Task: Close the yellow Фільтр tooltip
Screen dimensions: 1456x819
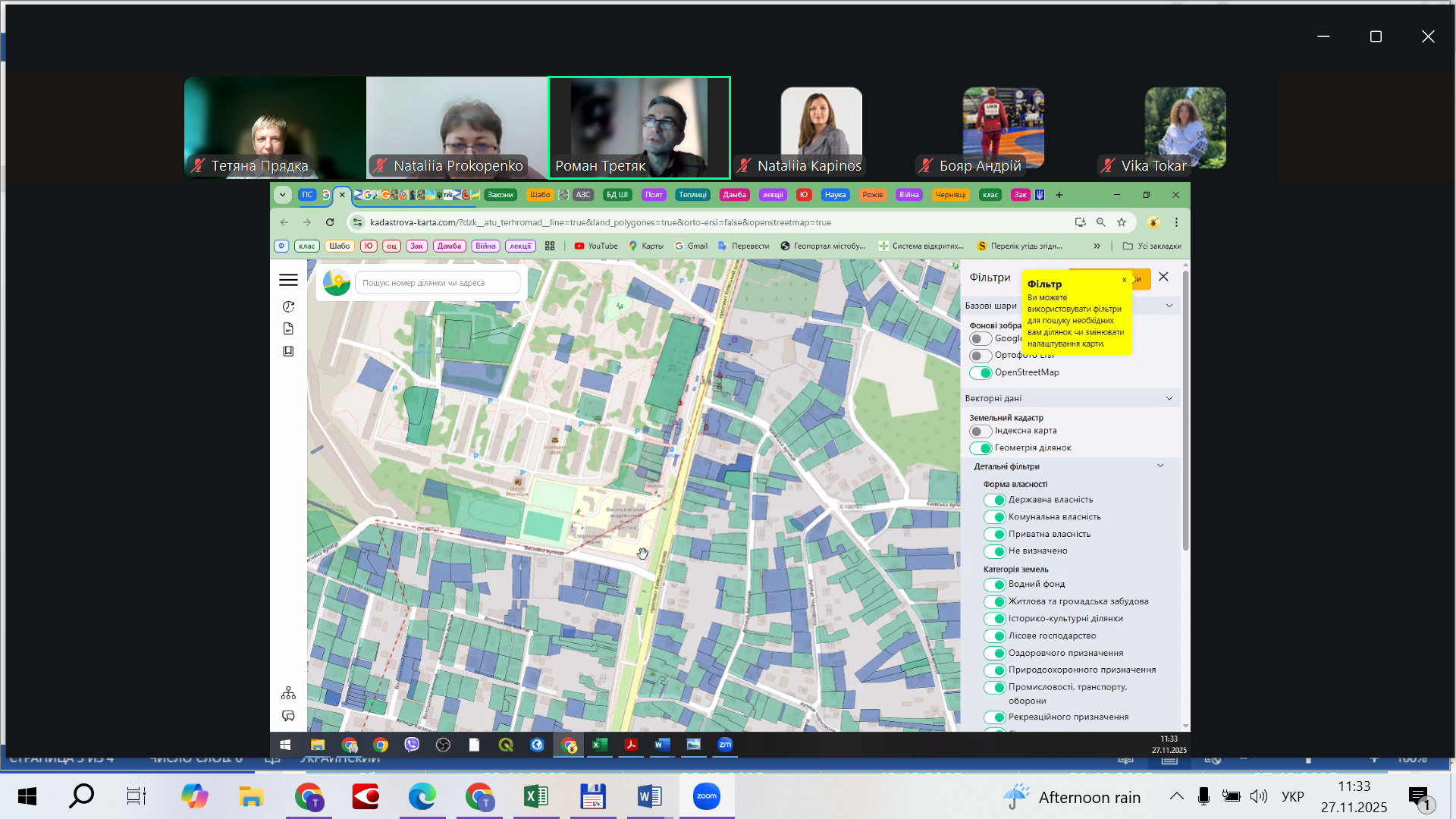Action: pos(1124,280)
